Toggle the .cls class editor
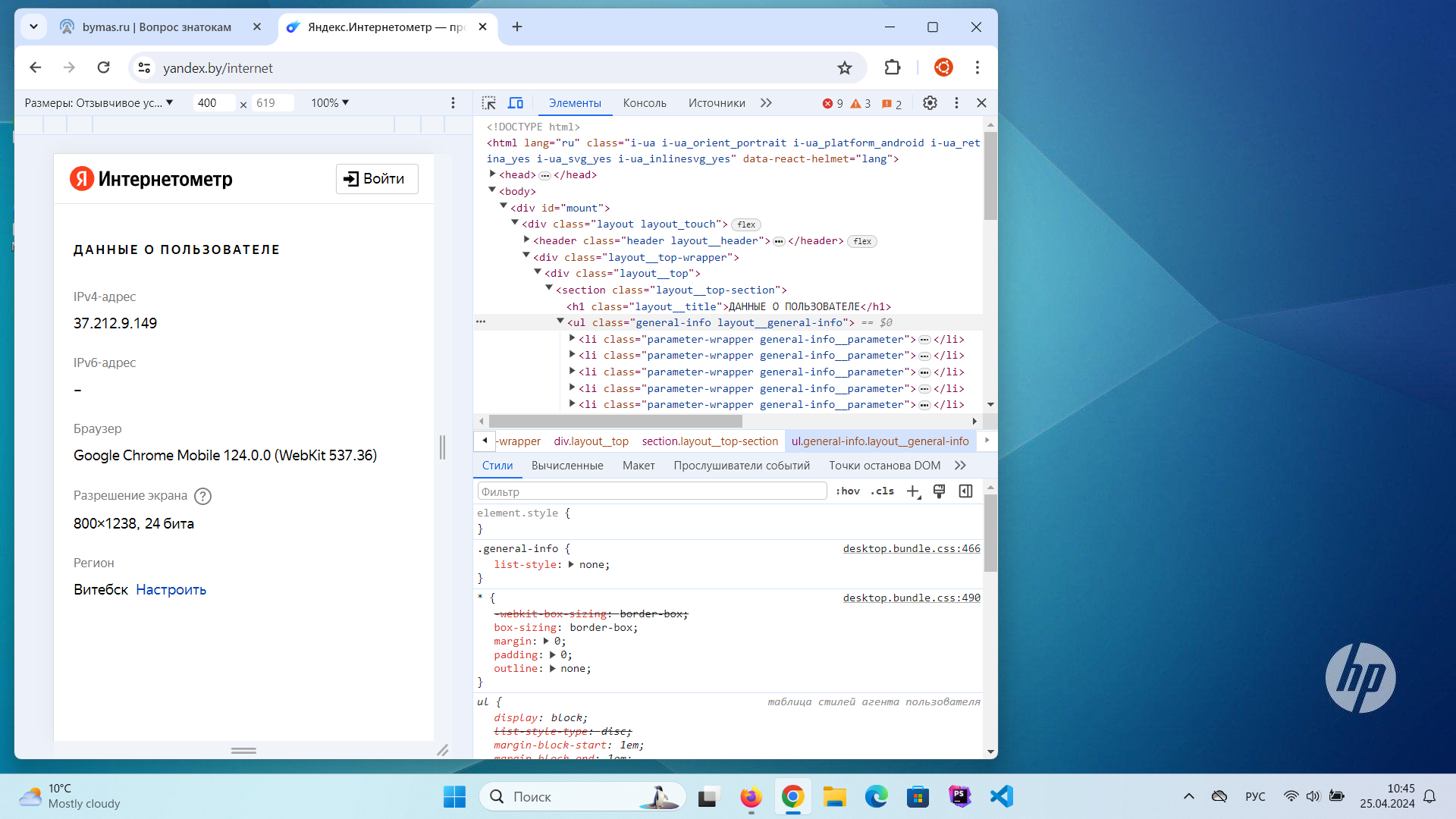This screenshot has width=1456, height=819. pos(882,491)
